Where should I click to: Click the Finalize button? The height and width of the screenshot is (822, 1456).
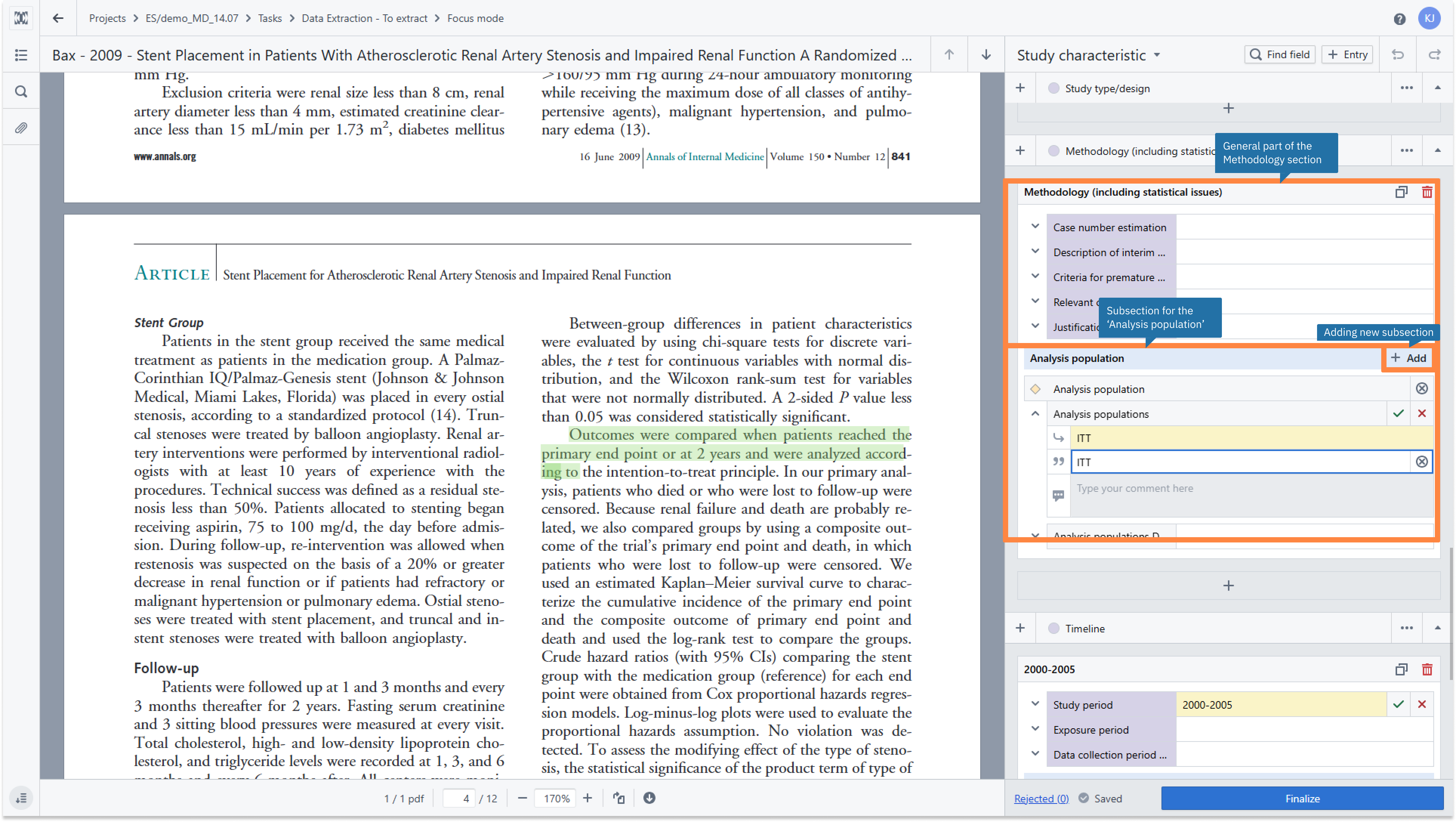click(1302, 798)
